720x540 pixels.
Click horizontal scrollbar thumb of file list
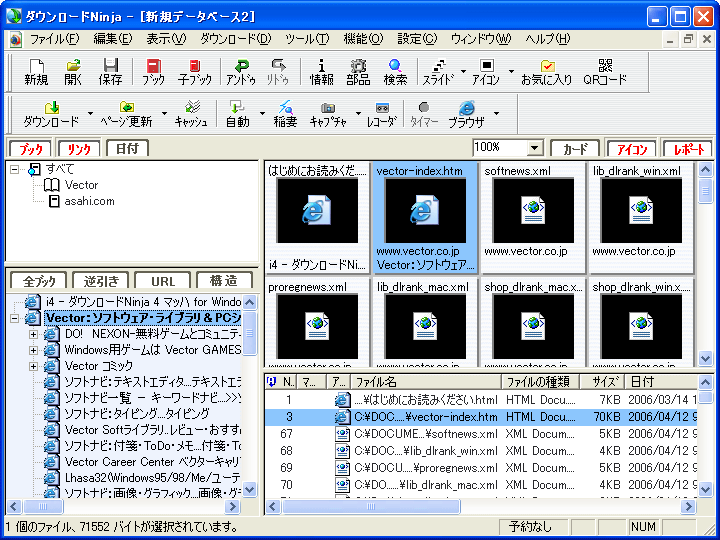pyautogui.click(x=371, y=506)
